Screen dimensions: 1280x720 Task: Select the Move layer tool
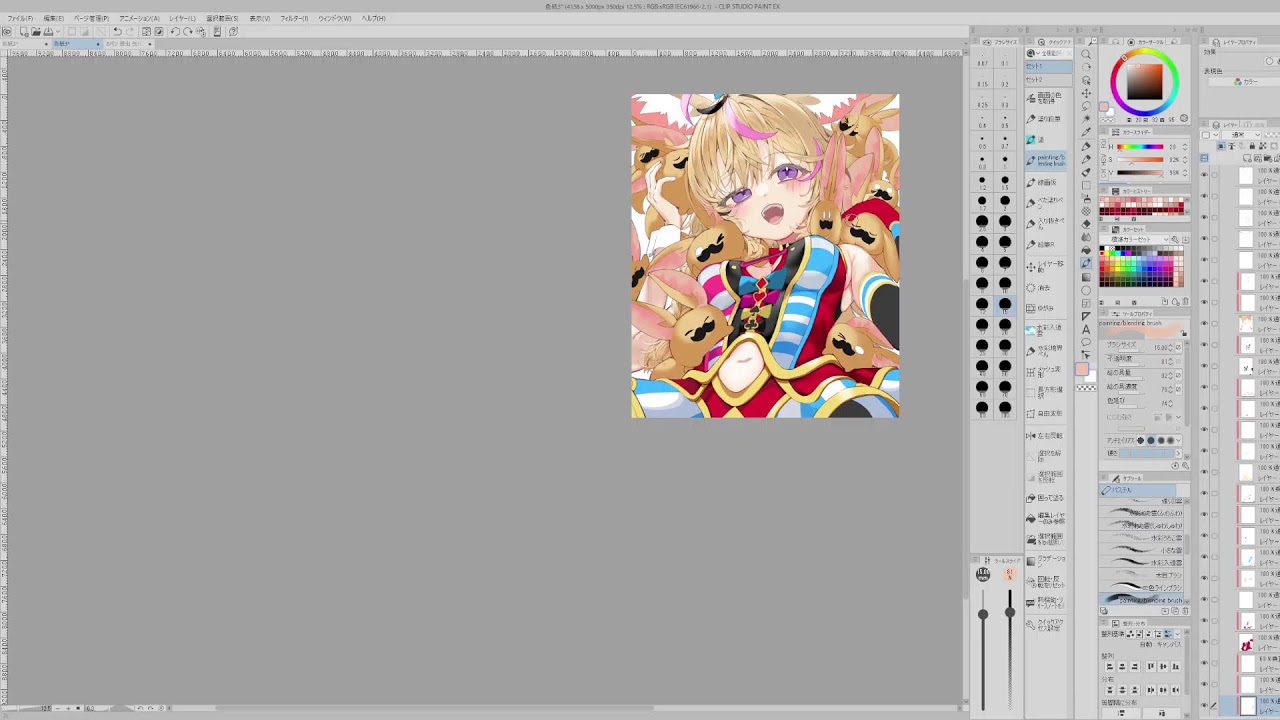point(1086,94)
